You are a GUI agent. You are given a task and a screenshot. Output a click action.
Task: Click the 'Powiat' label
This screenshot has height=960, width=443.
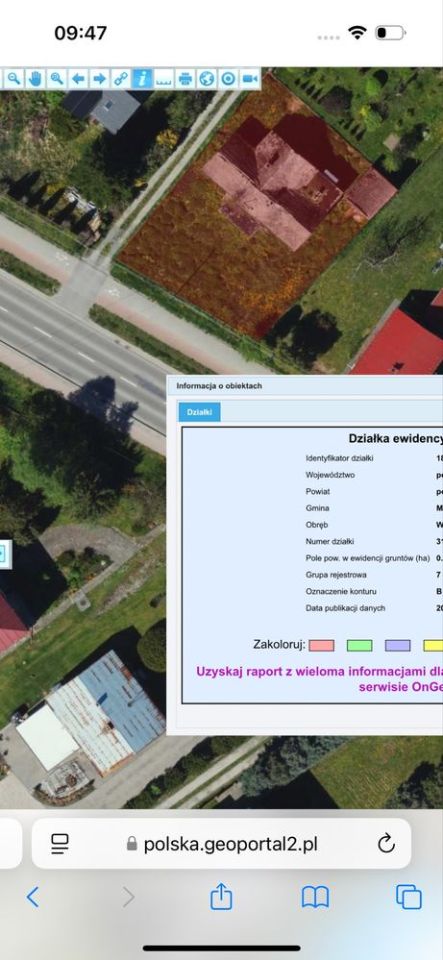click(317, 491)
